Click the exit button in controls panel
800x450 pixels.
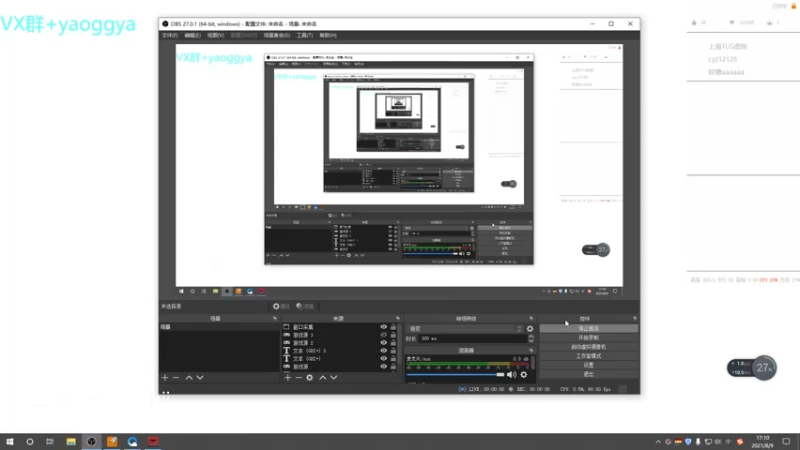(589, 374)
